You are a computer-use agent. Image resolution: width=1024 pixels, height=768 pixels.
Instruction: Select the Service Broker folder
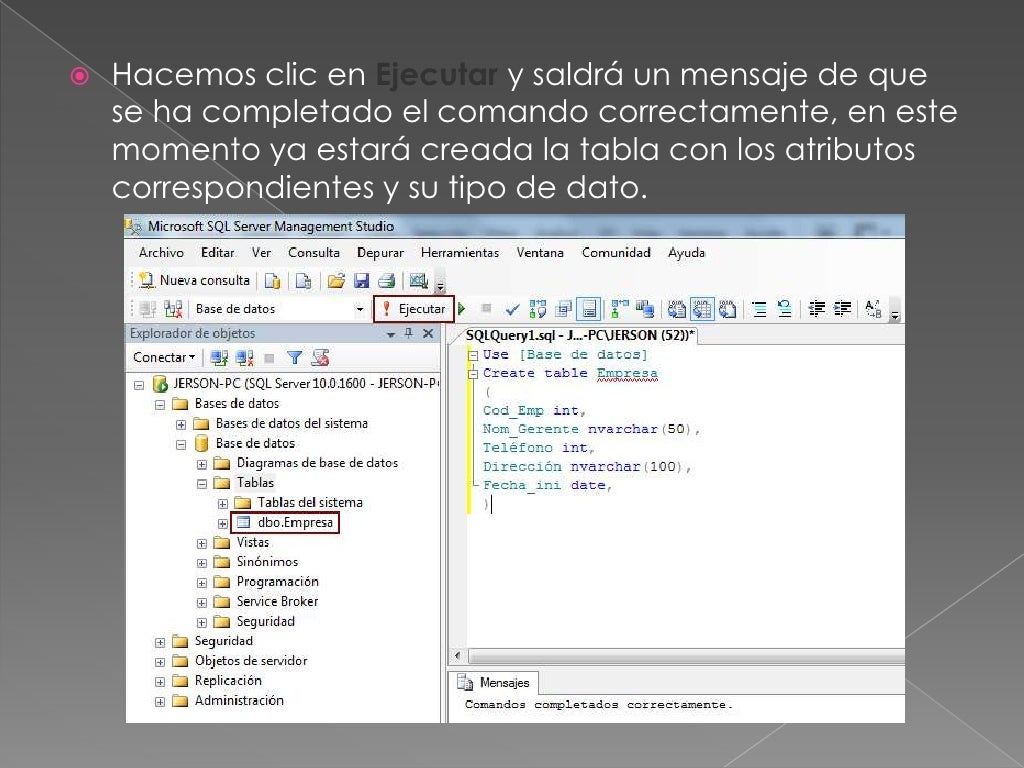click(x=277, y=601)
